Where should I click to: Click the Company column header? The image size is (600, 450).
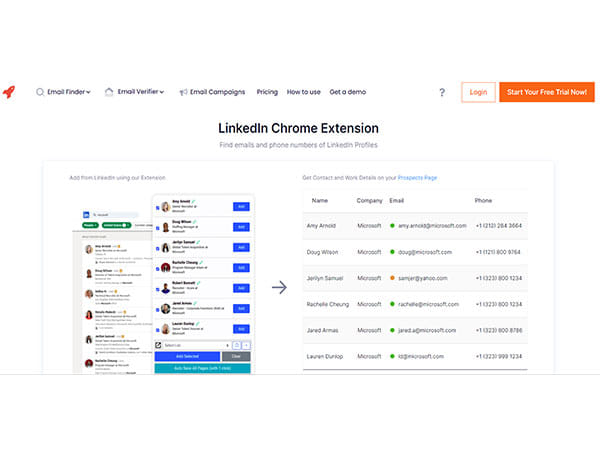[369, 201]
